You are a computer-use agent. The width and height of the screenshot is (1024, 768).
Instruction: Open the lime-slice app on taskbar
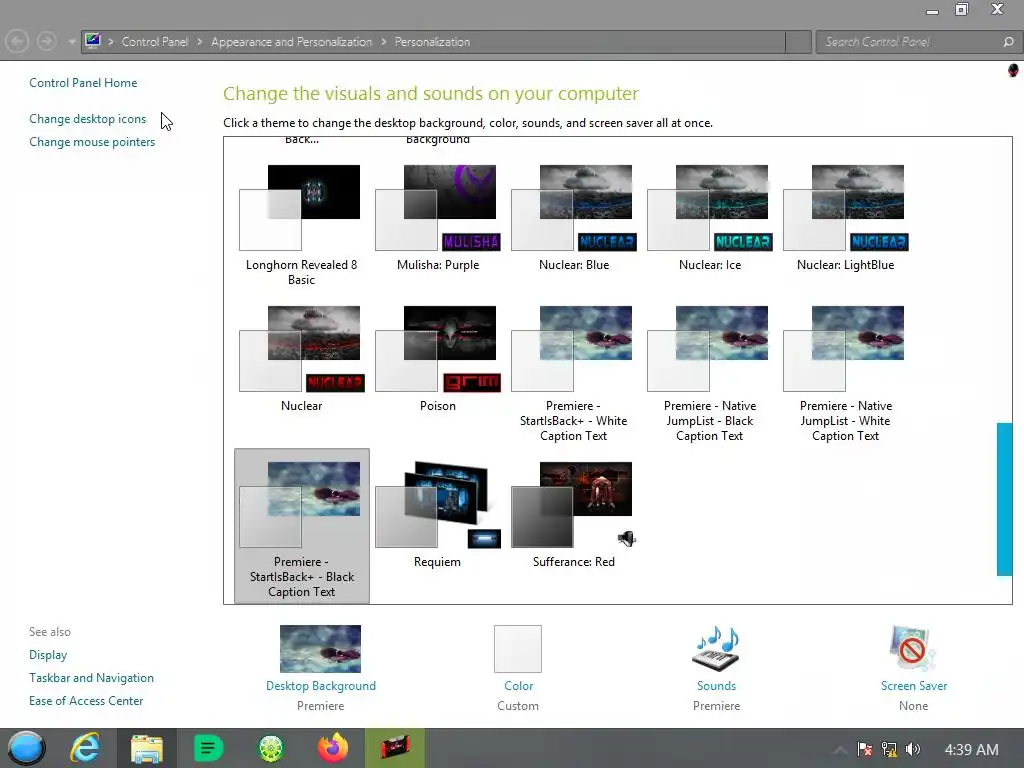270,748
